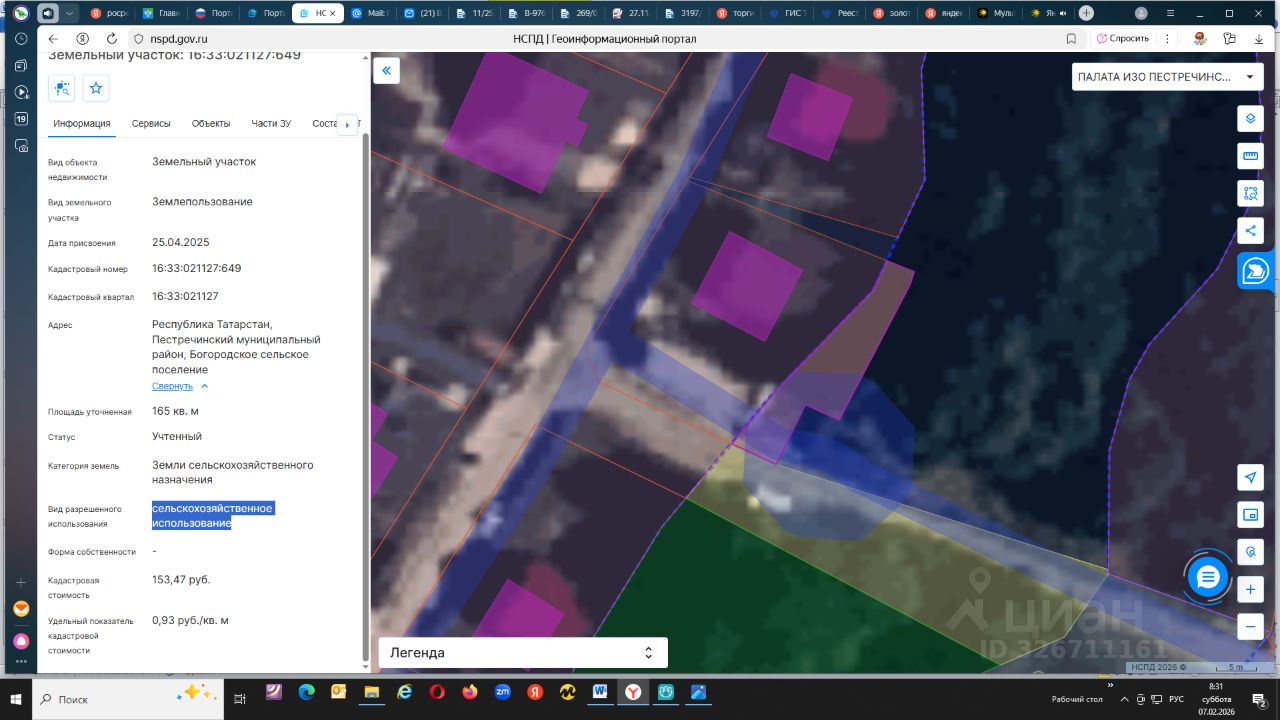Mute the browser tab sound
The height and width of the screenshot is (720, 1280).
(x=47, y=14)
